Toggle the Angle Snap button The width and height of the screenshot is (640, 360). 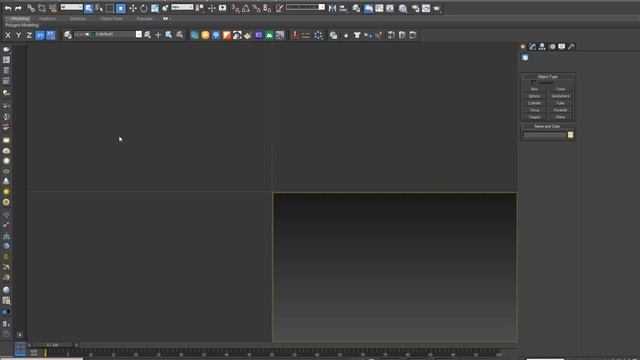246,8
